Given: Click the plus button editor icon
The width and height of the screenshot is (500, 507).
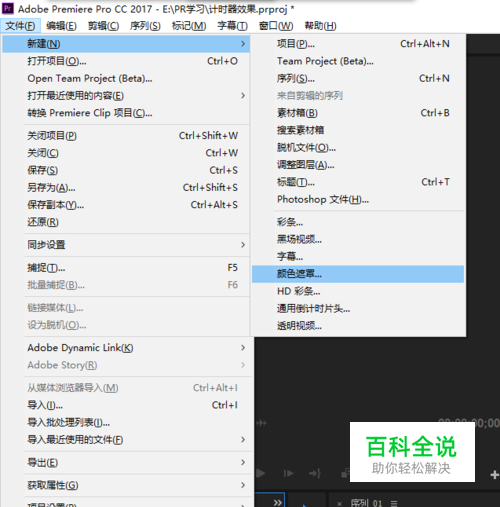Looking at the screenshot, I should click(x=494, y=475).
